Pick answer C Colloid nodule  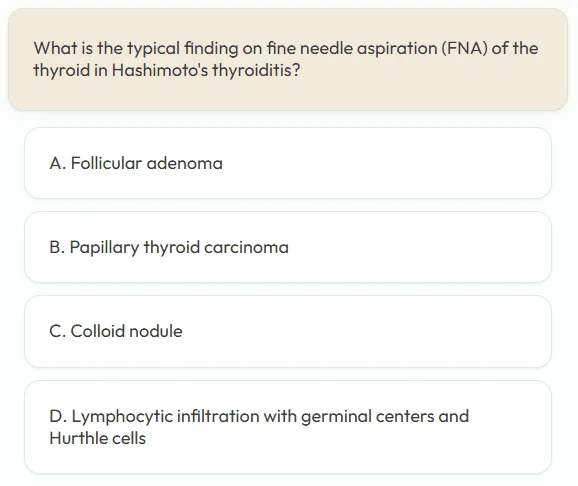pyautogui.click(x=288, y=331)
